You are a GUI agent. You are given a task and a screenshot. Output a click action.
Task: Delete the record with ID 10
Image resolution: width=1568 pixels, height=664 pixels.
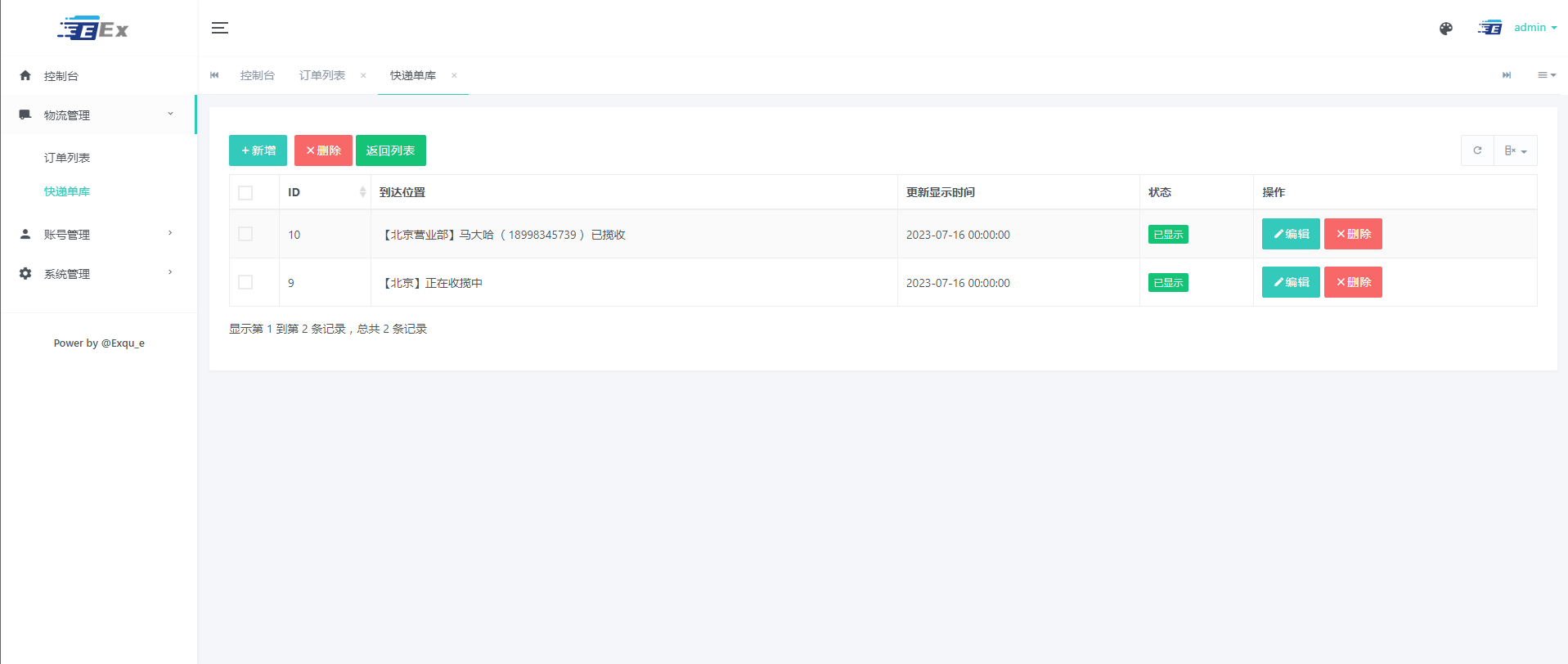1353,234
